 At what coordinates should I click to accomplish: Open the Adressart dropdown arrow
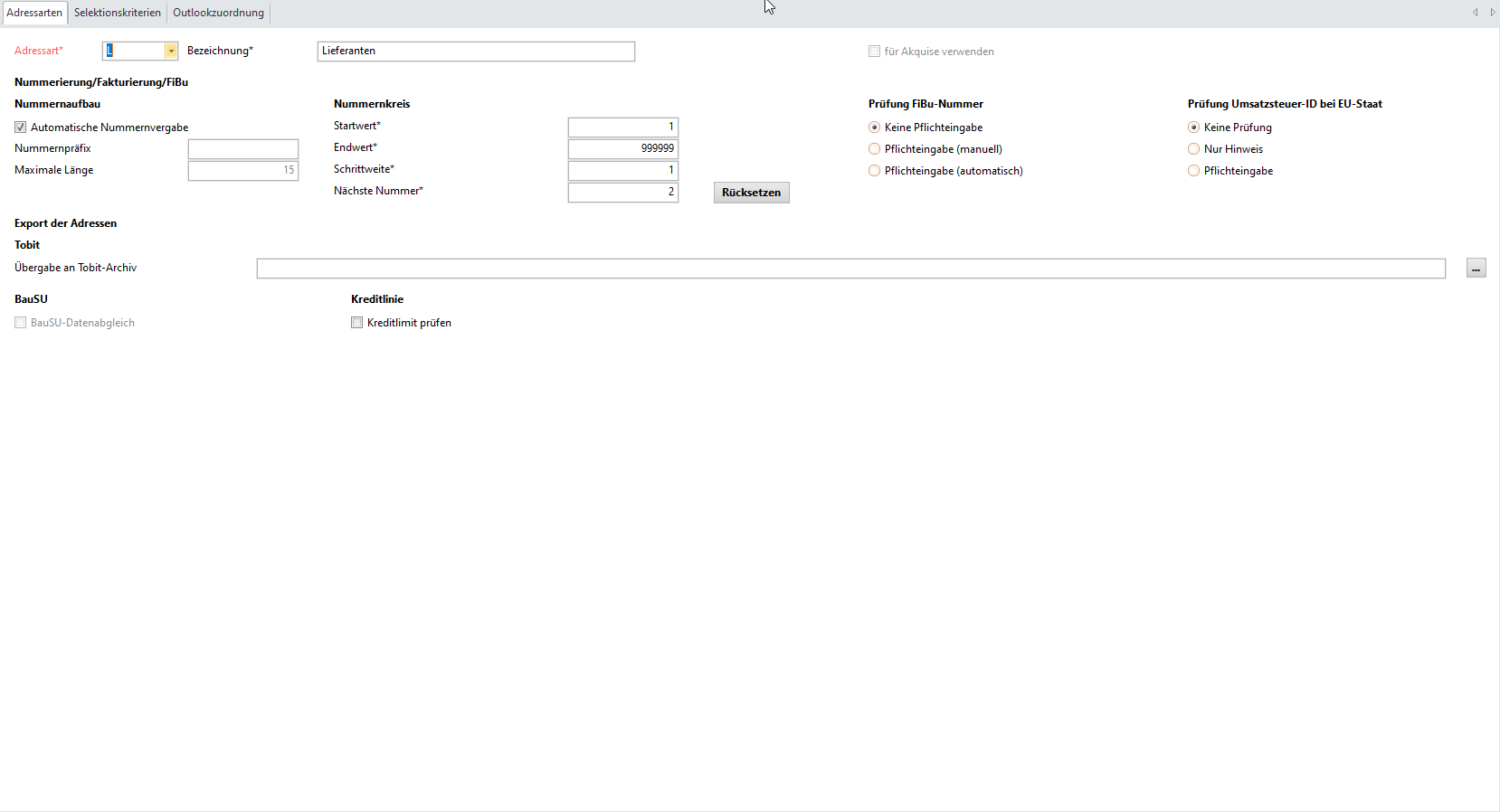[x=171, y=52]
